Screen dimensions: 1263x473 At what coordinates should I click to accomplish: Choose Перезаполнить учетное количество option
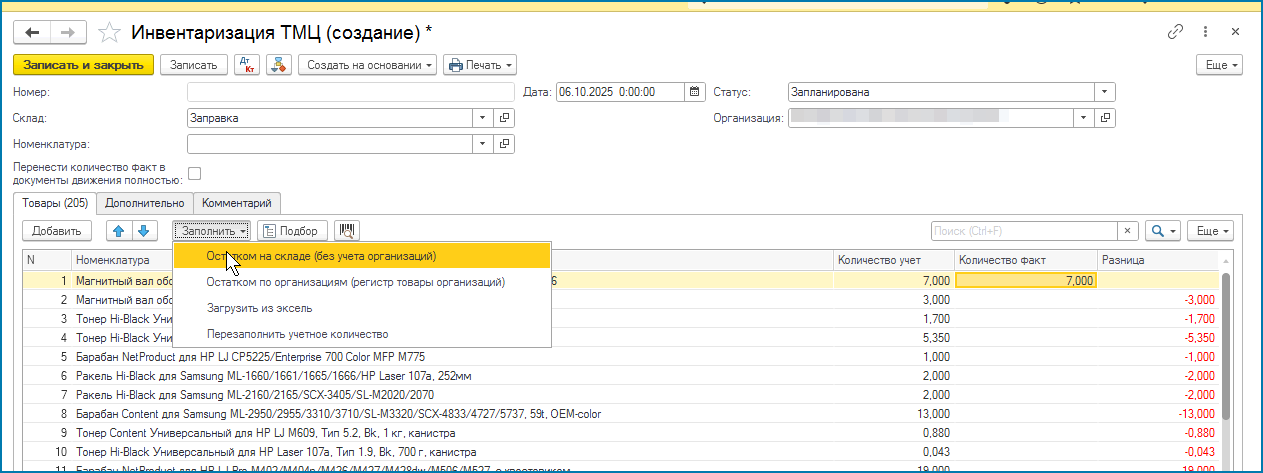tap(297, 334)
